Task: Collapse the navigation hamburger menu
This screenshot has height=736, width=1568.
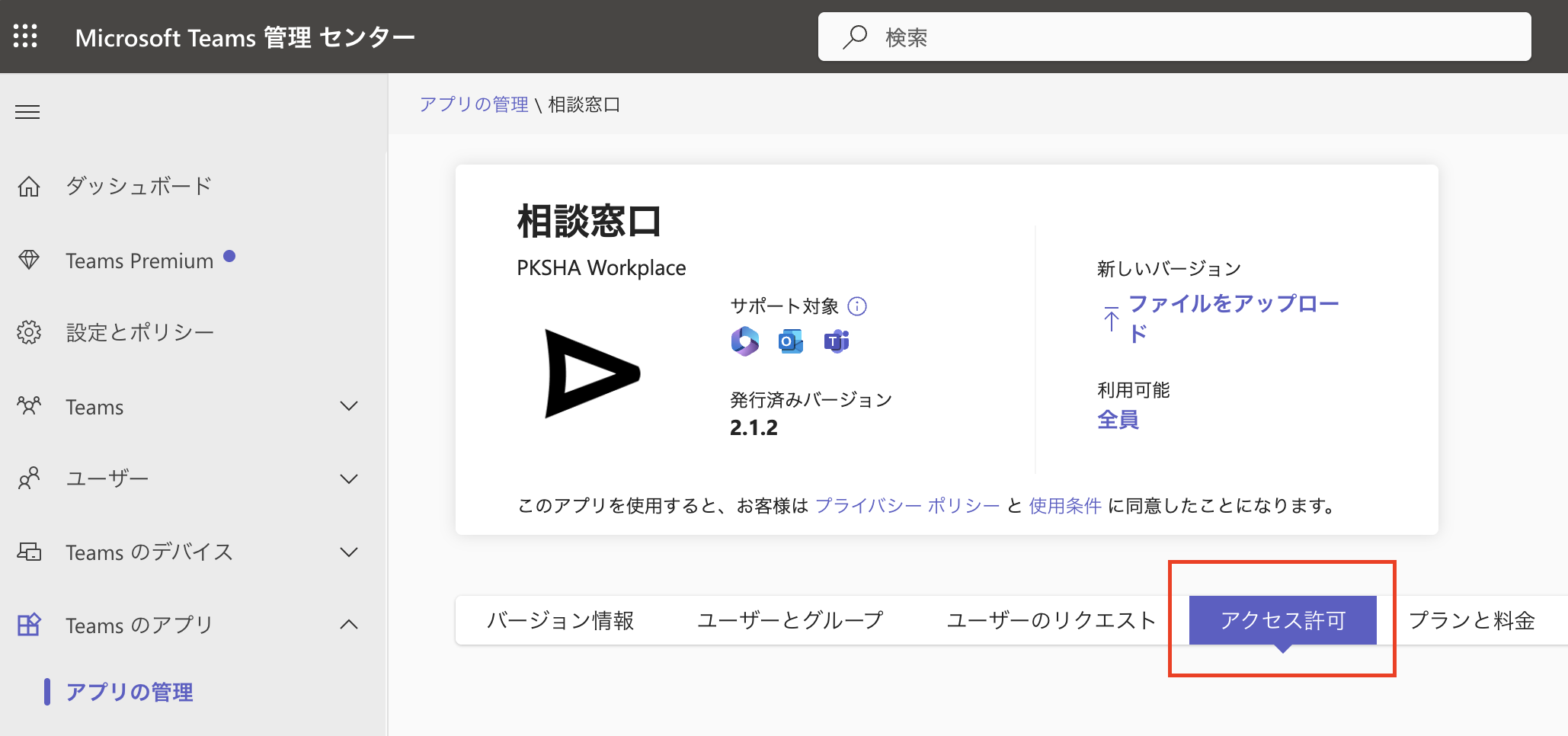Action: pyautogui.click(x=27, y=113)
